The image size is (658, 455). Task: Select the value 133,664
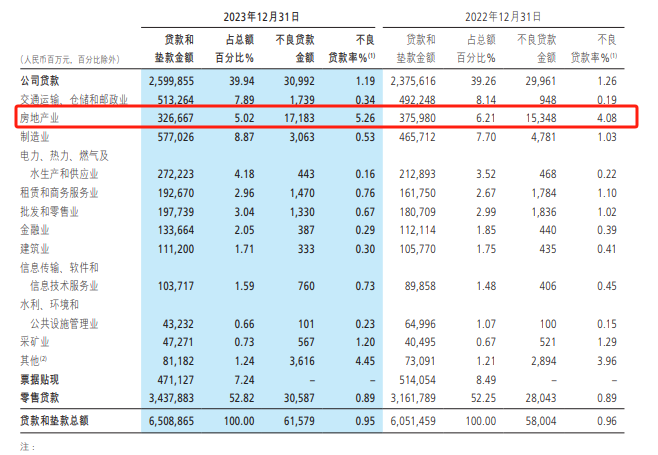pyautogui.click(x=176, y=230)
